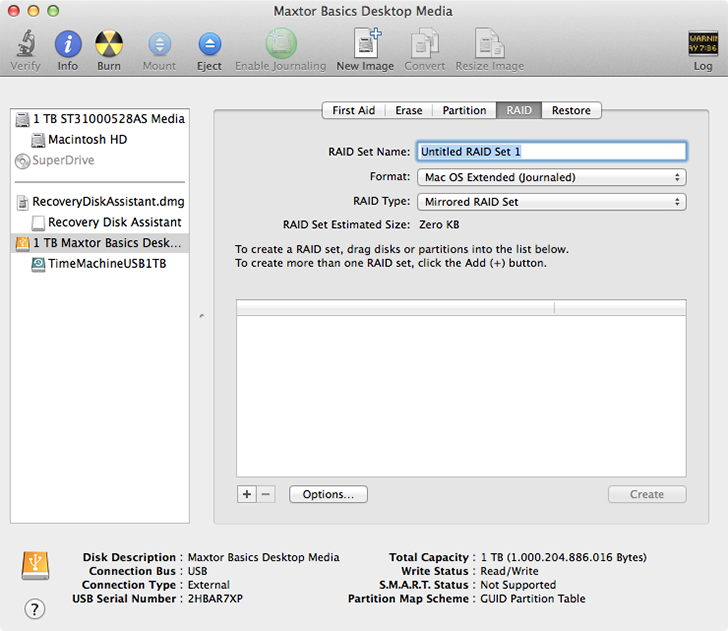Viewport: 728px width, 631px height.
Task: Select the 1 TB ST31000528AS Media disk
Action: pos(100,119)
